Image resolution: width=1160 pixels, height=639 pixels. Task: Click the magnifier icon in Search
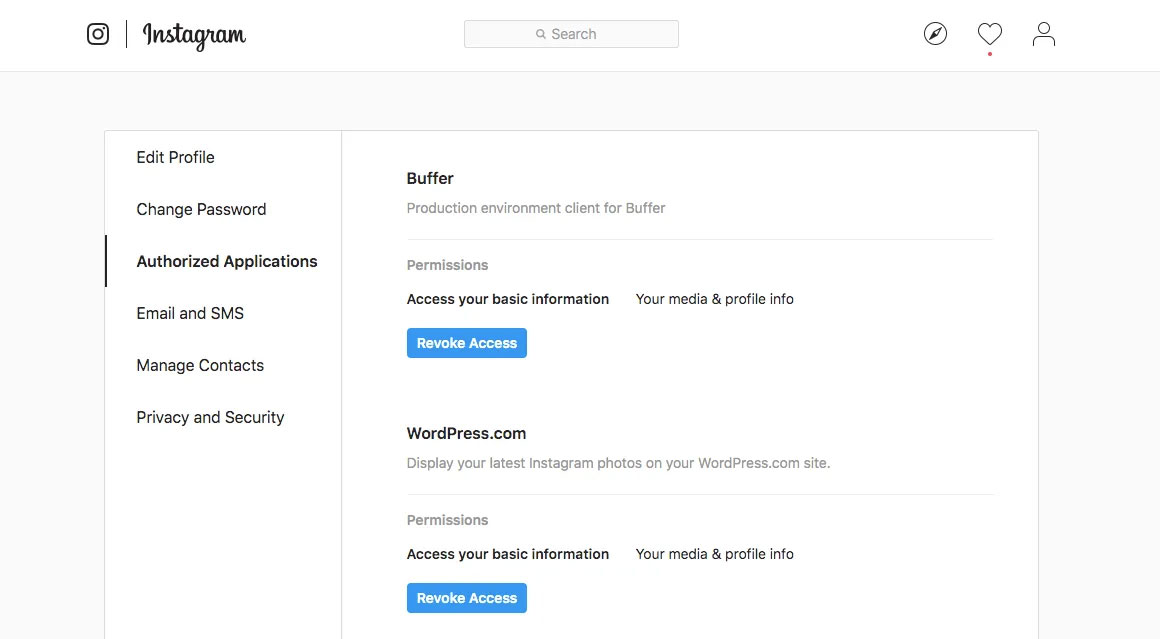tap(541, 34)
